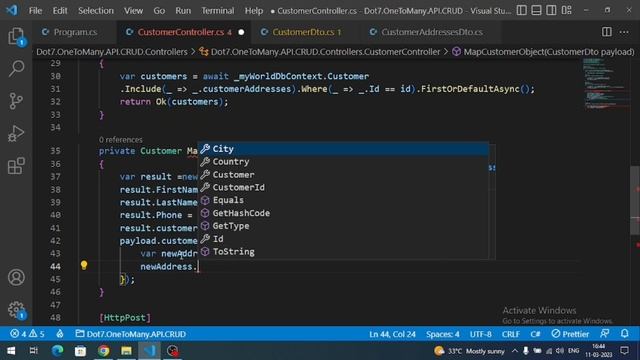Select Equals in the suggestion list

343,200
